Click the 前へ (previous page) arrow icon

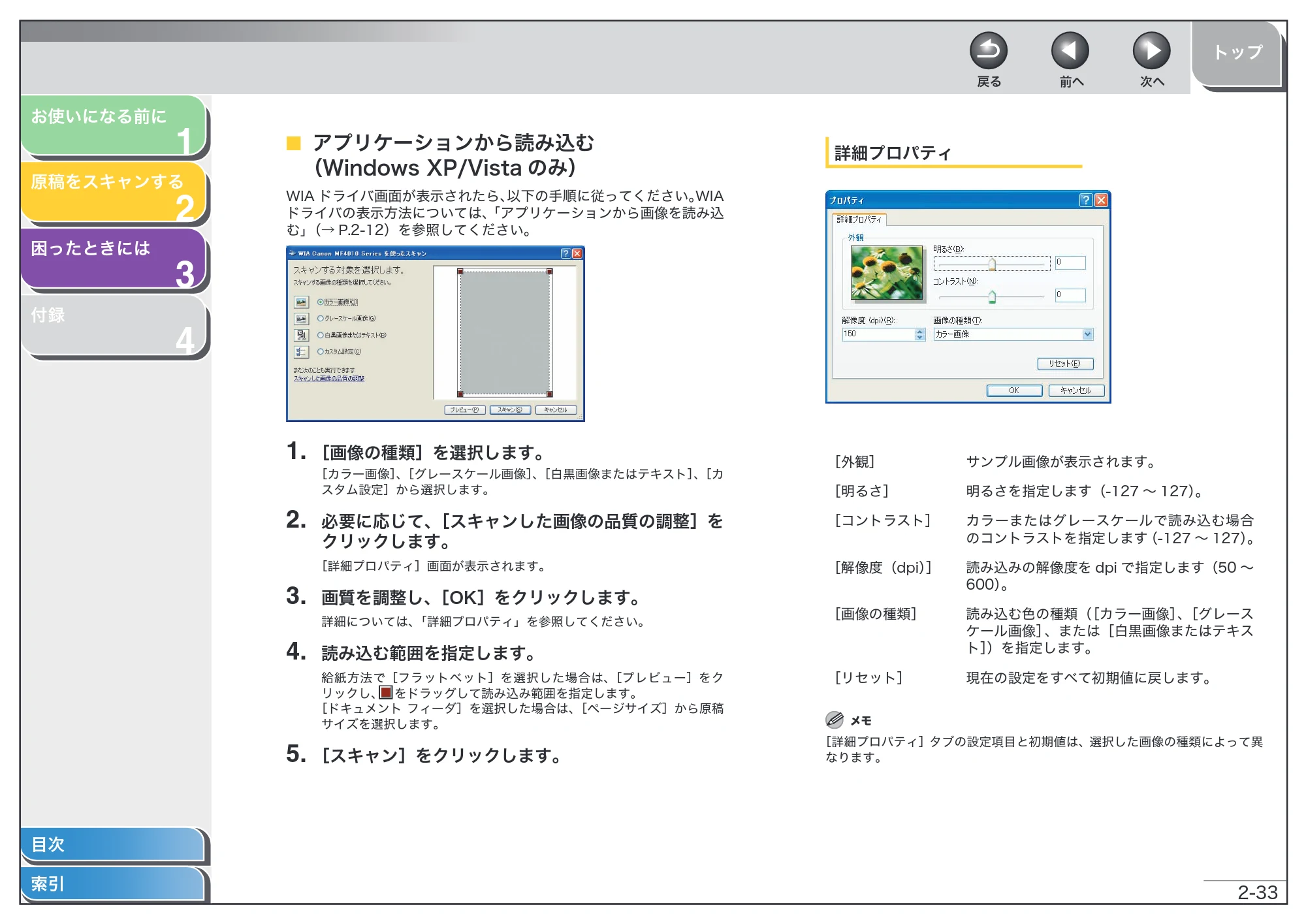point(1070,51)
